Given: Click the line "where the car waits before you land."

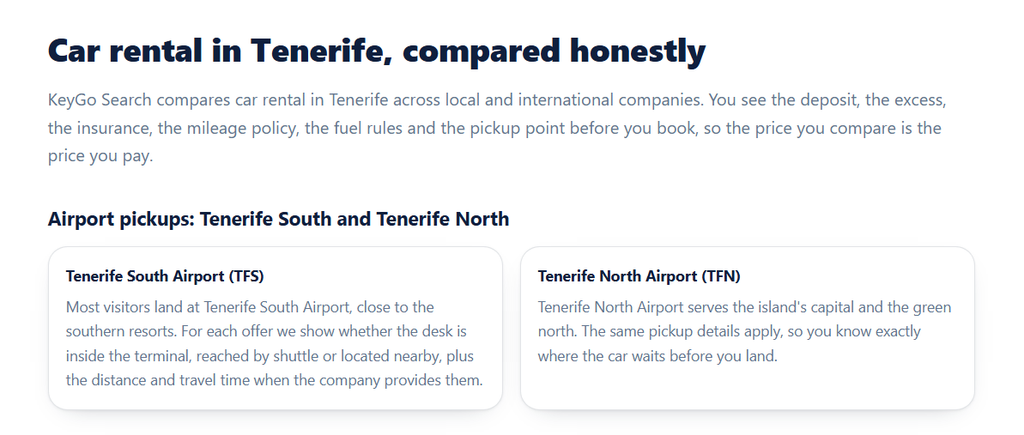Looking at the screenshot, I should pos(658,357).
